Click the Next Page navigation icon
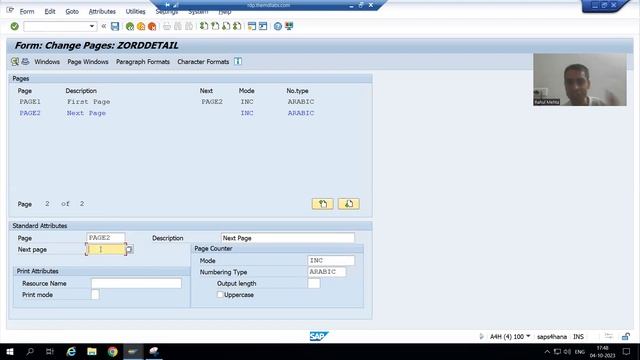 (226, 27)
